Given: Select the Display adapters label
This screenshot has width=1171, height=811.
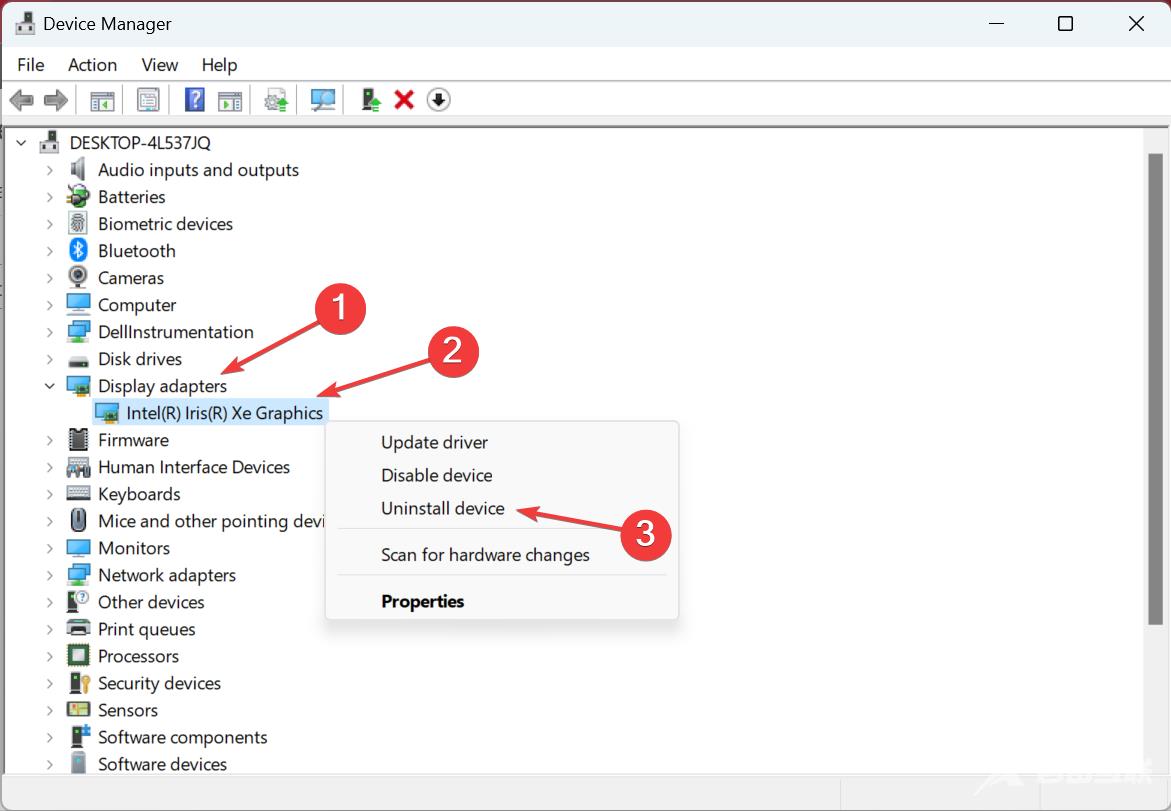Looking at the screenshot, I should [162, 386].
